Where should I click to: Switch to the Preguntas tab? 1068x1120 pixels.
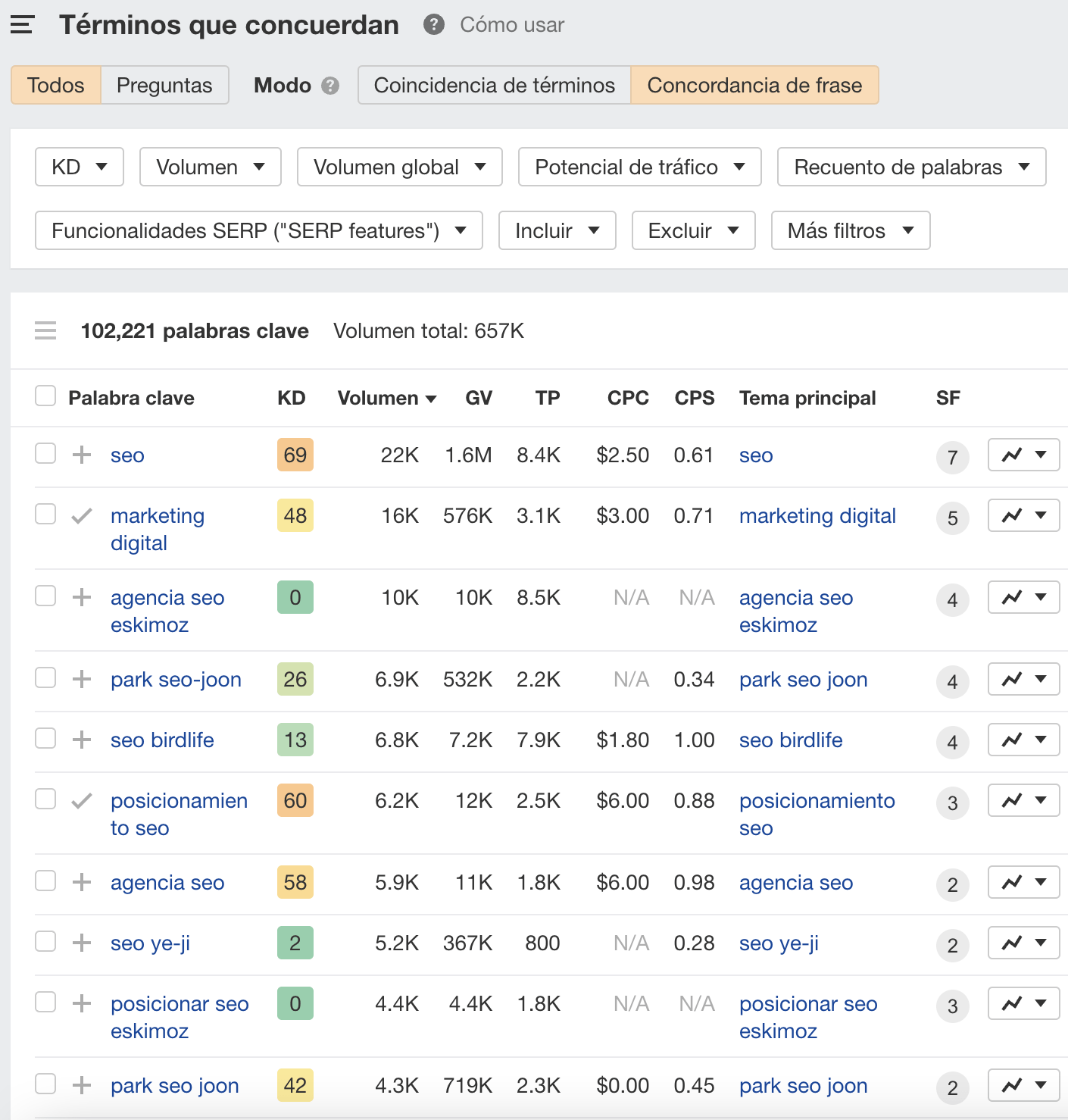click(164, 85)
